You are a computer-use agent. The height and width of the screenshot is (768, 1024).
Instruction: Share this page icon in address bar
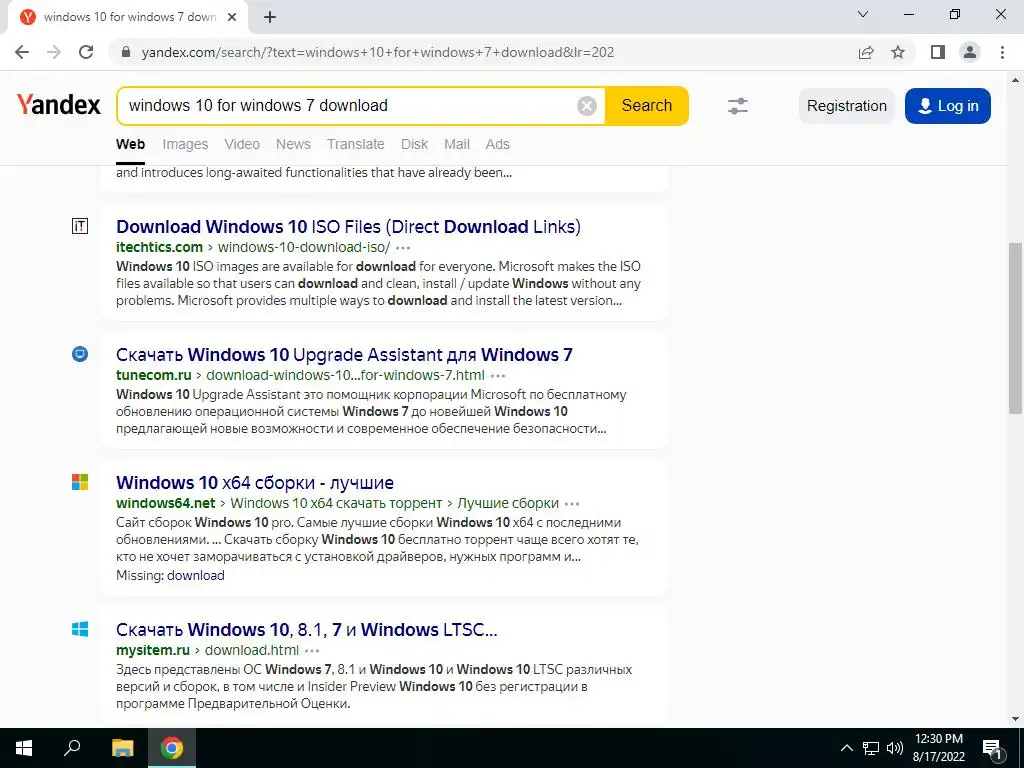point(866,52)
